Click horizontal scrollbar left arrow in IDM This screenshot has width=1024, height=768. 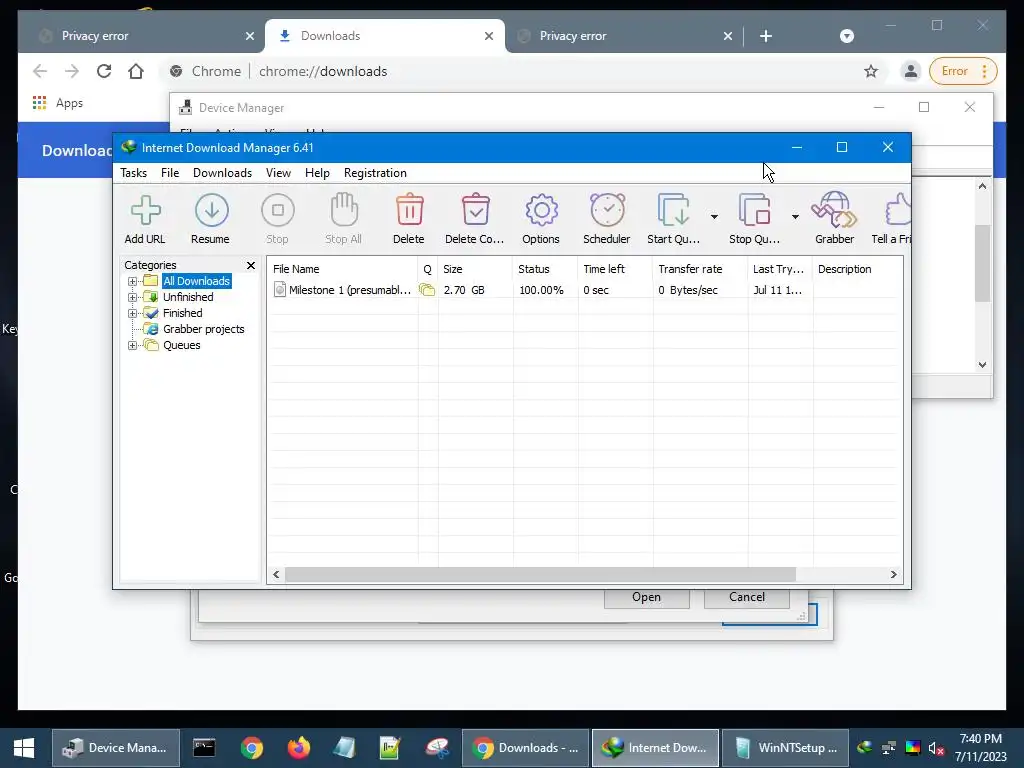click(x=276, y=575)
